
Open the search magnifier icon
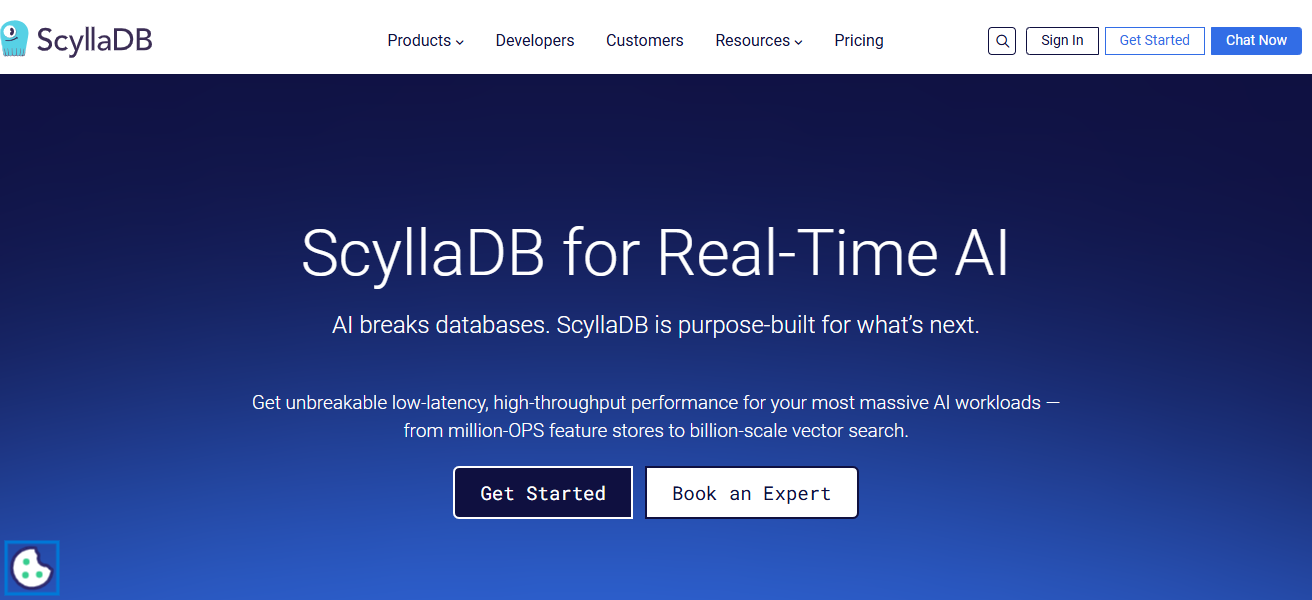(x=1002, y=41)
